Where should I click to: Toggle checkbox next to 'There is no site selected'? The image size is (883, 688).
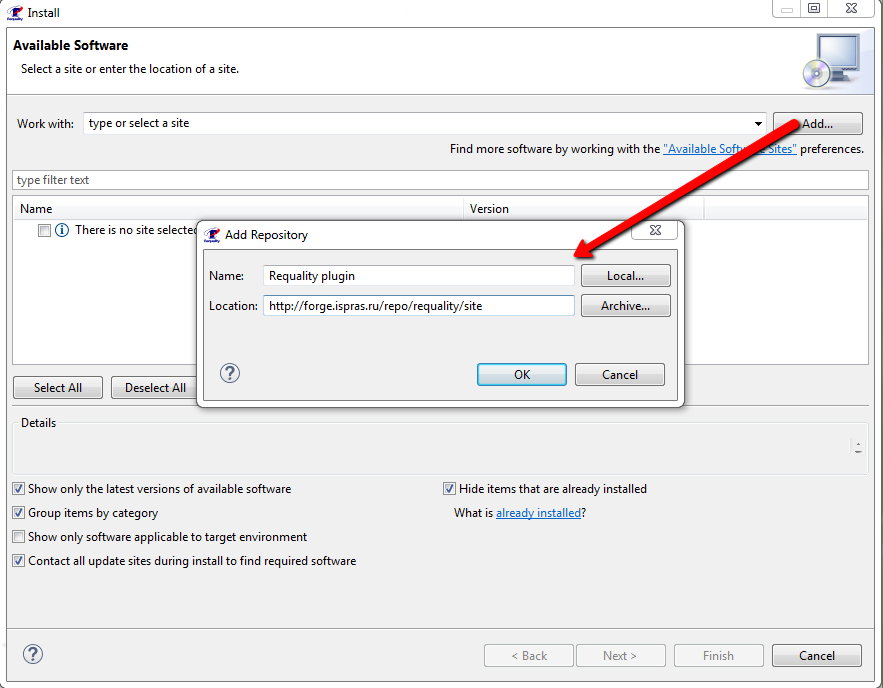(44, 230)
